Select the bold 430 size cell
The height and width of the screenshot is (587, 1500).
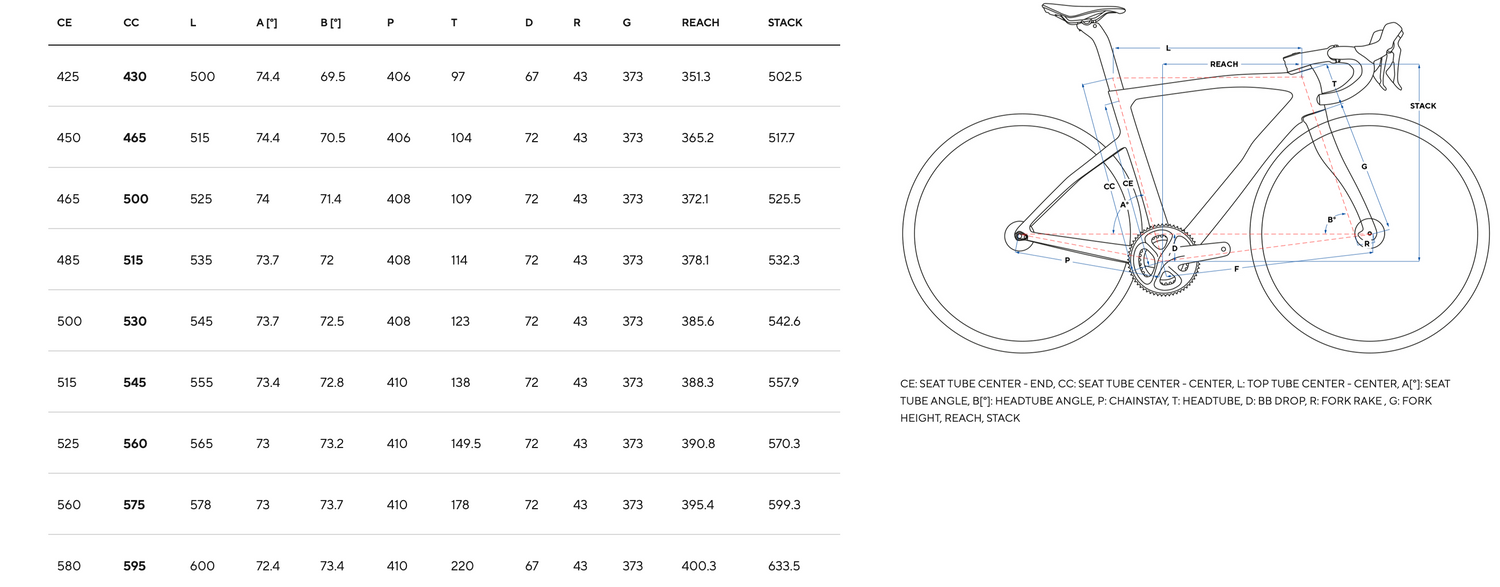[134, 77]
